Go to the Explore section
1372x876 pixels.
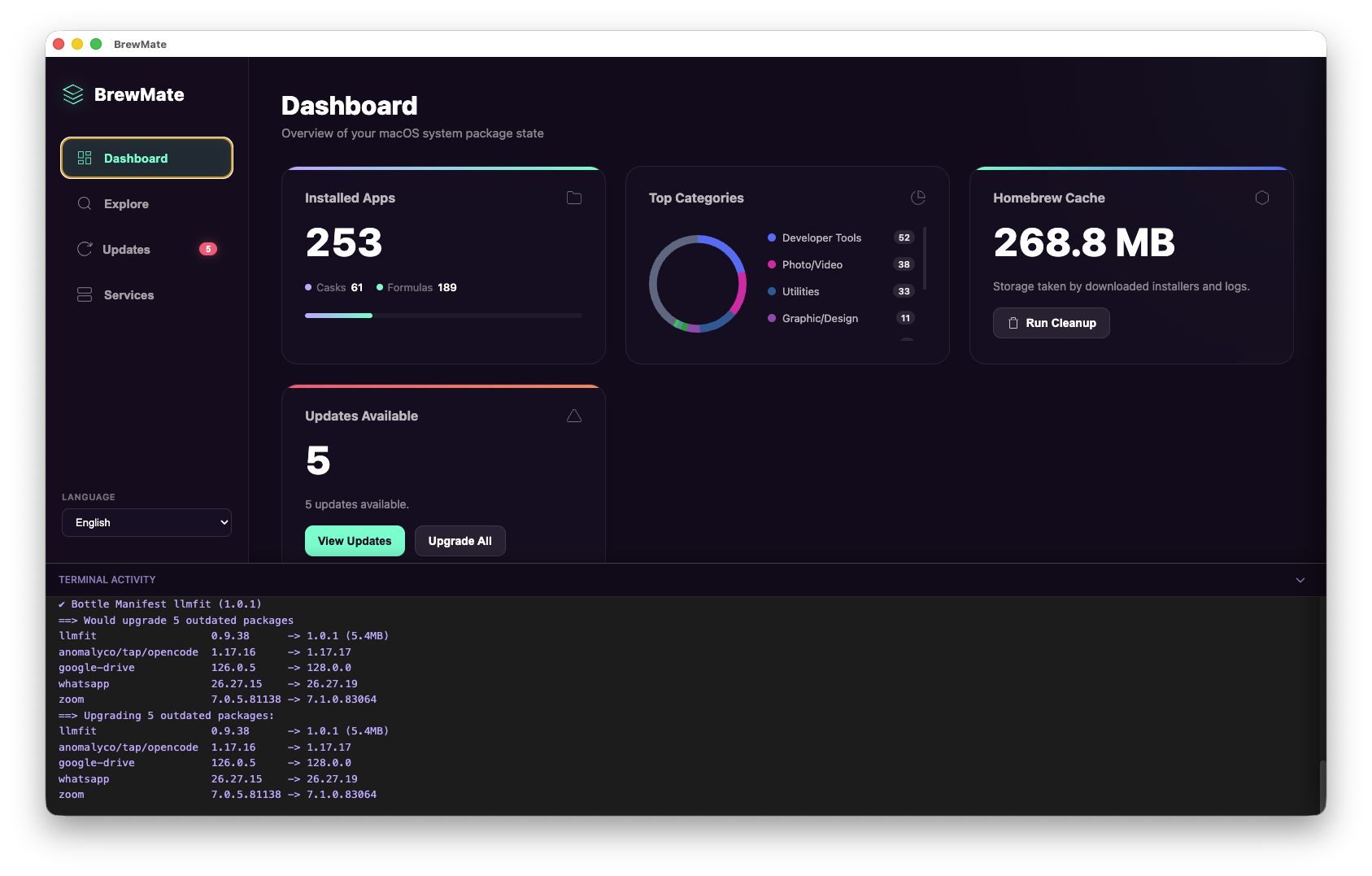146,203
